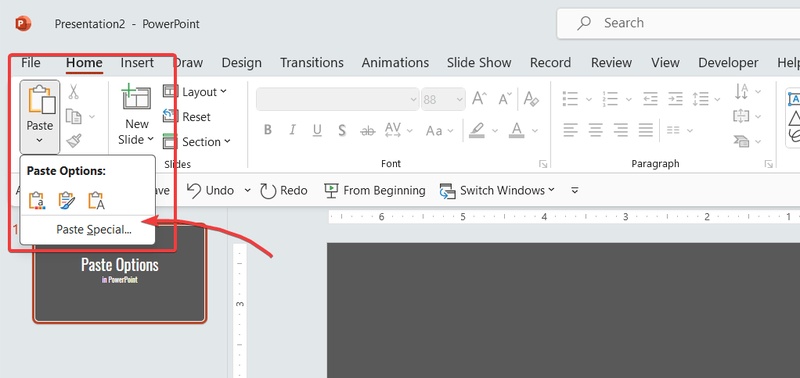Toggle text Shadow
This screenshot has width=800, height=378.
coord(342,131)
